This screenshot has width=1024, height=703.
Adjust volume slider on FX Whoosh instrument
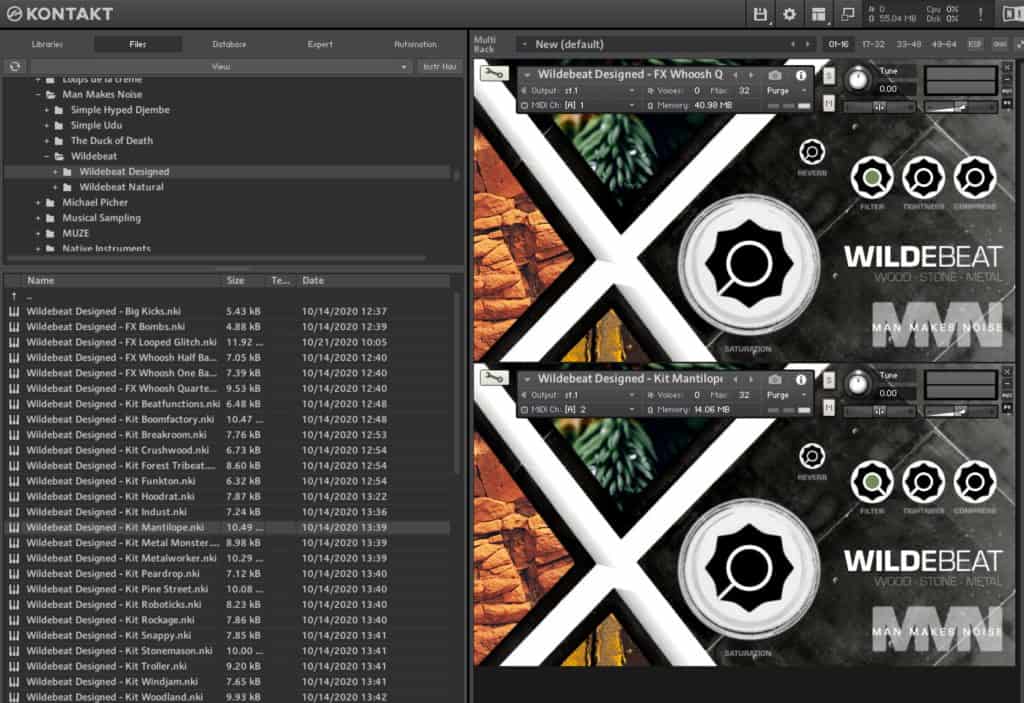[961, 105]
